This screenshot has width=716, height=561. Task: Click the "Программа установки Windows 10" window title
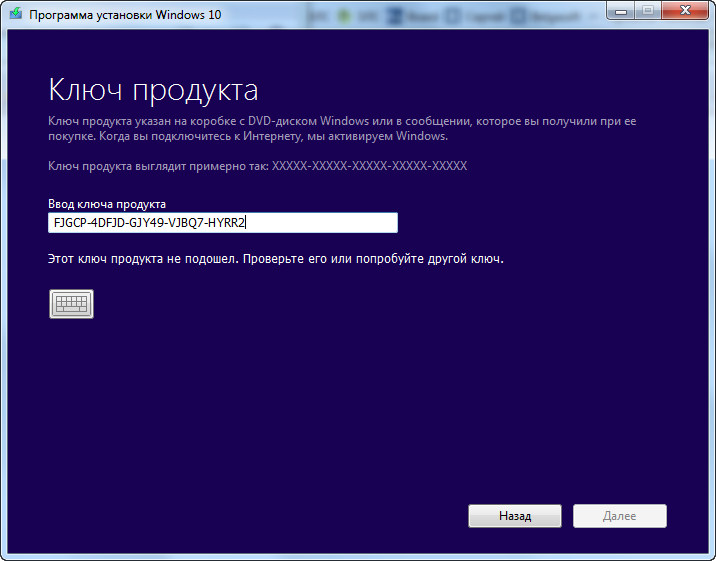[125, 15]
